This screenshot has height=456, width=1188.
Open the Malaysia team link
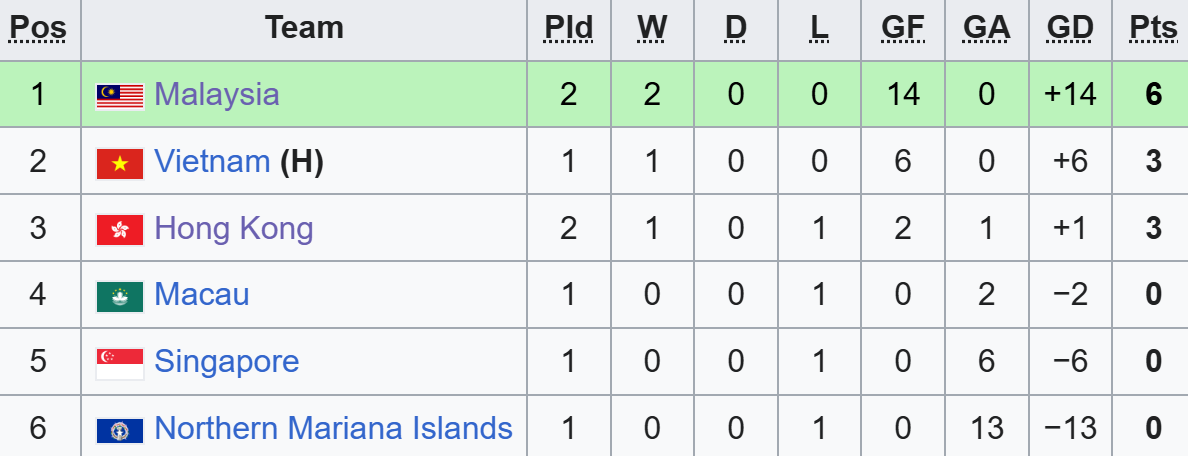click(217, 95)
